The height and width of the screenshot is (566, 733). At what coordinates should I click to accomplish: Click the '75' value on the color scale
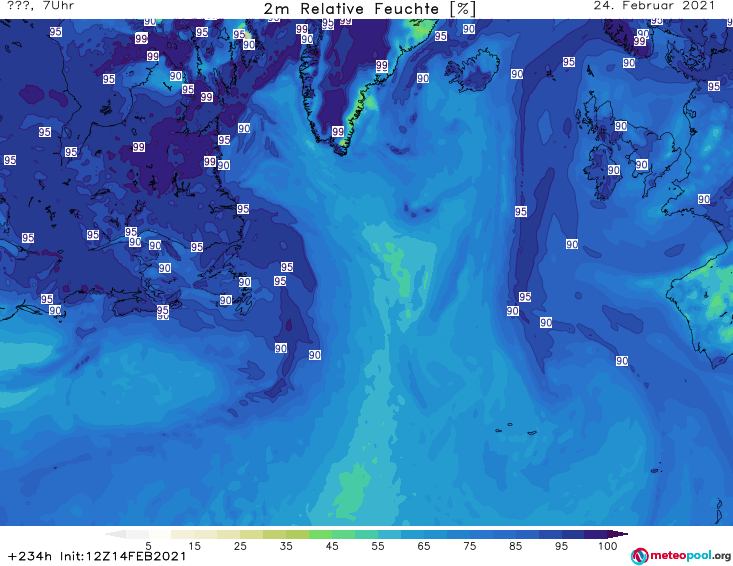point(469,546)
